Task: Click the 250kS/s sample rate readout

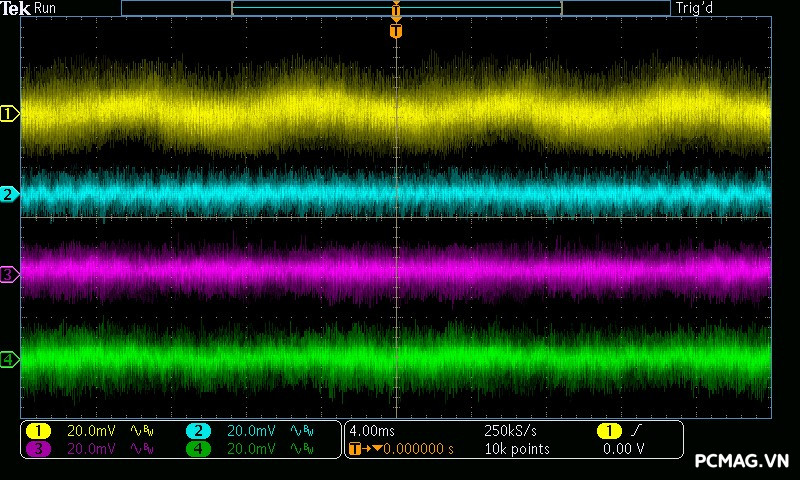Action: 511,431
